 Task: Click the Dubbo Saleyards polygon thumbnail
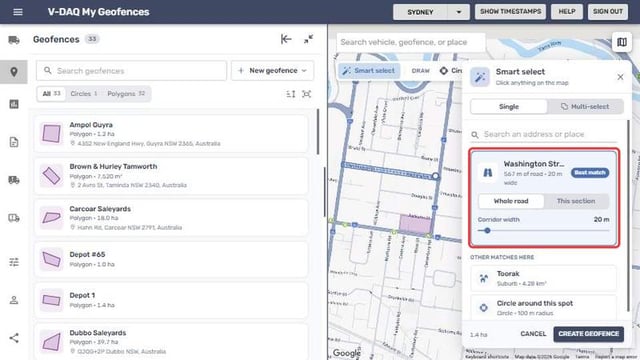tap(51, 342)
